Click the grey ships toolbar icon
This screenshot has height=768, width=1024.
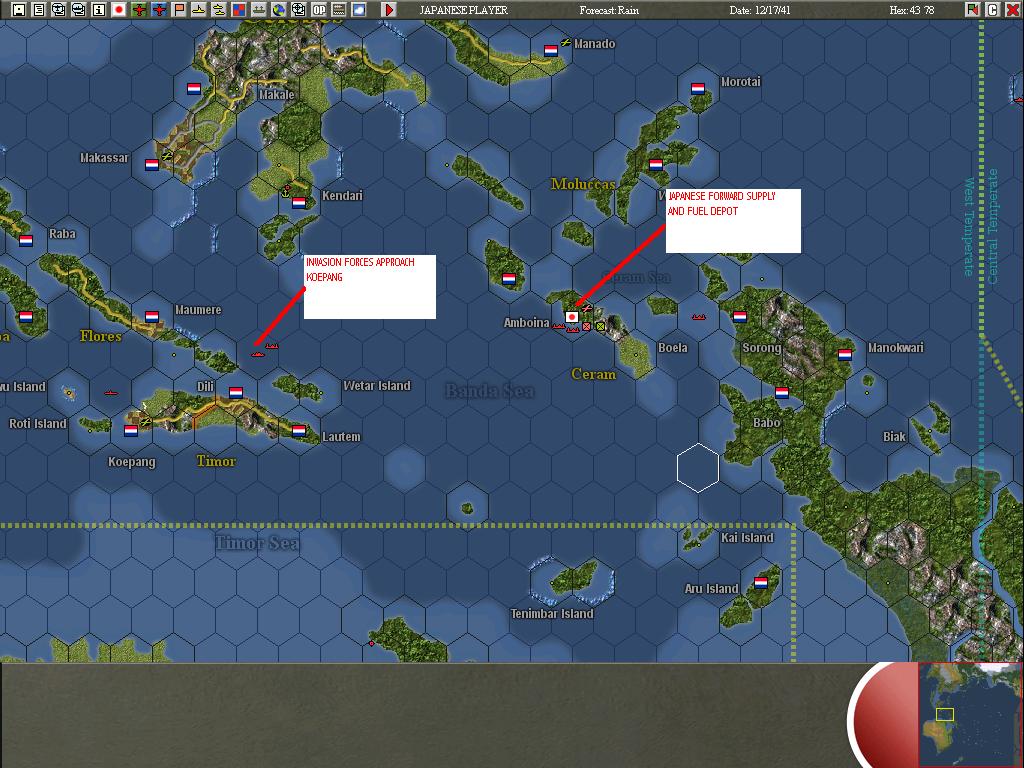point(259,9)
